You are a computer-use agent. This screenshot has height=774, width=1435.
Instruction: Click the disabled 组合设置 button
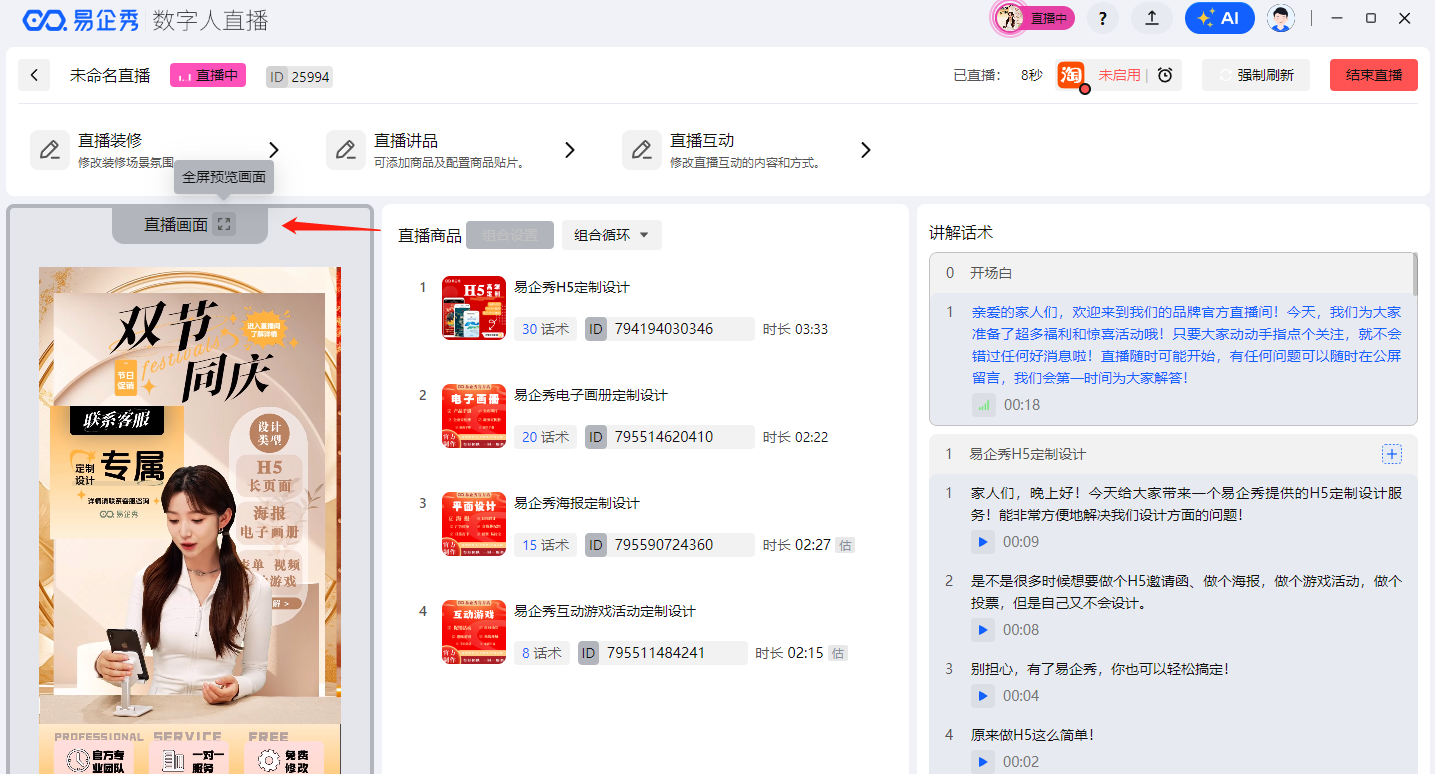510,235
